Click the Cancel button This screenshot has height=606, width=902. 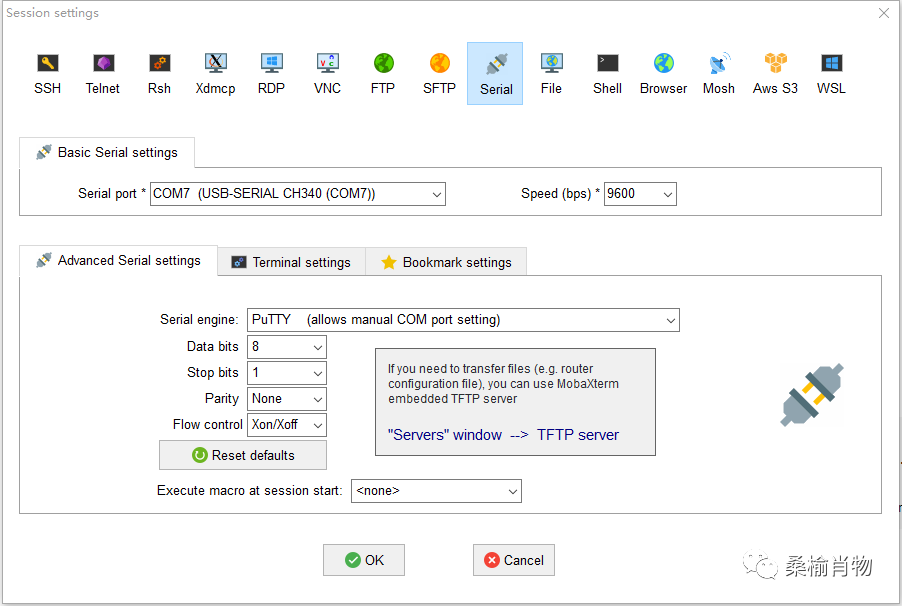coord(514,560)
